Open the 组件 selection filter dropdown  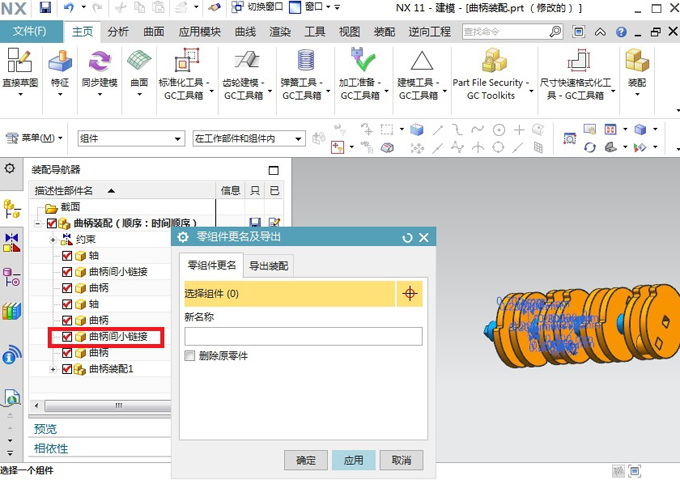click(129, 138)
